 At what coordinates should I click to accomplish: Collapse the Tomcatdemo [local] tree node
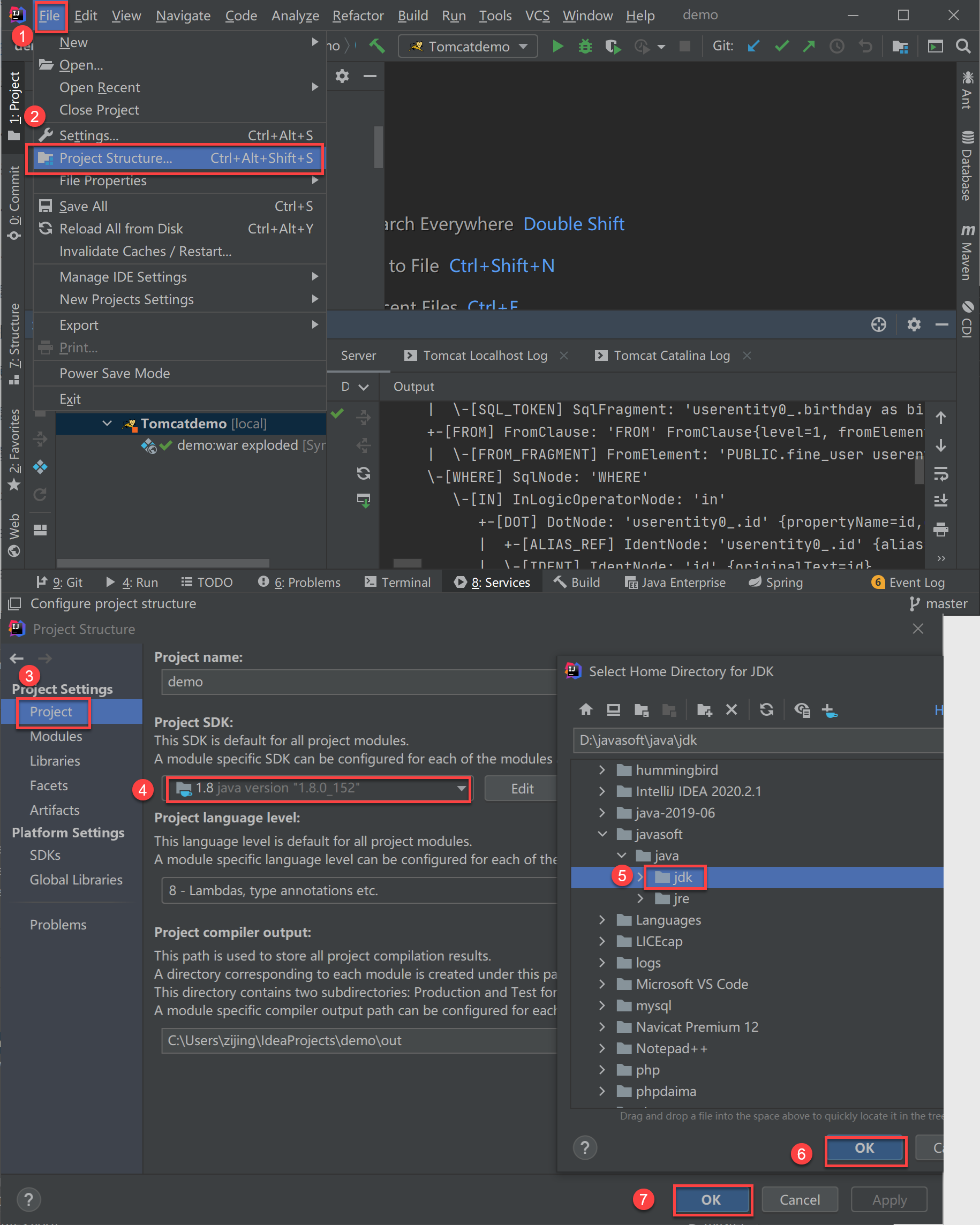(x=107, y=424)
